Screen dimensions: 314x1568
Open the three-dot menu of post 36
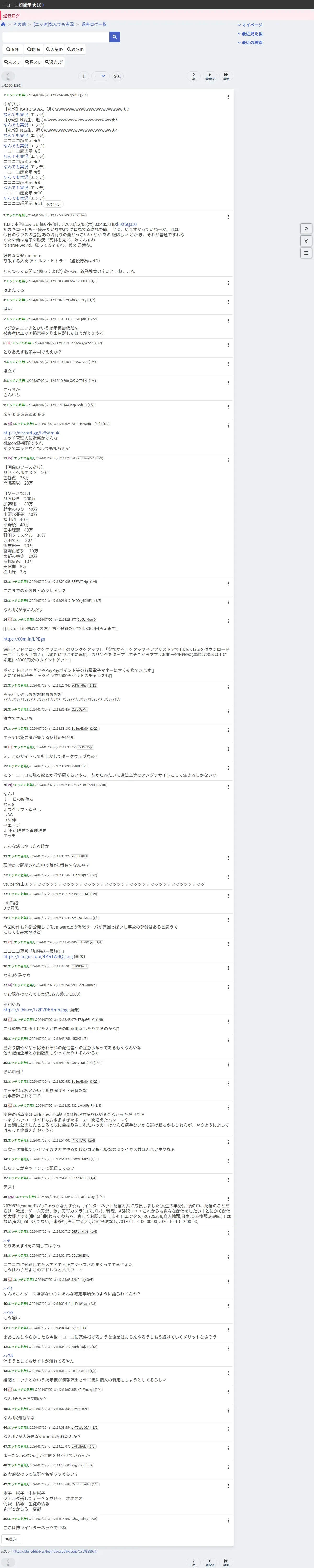[228, 1199]
